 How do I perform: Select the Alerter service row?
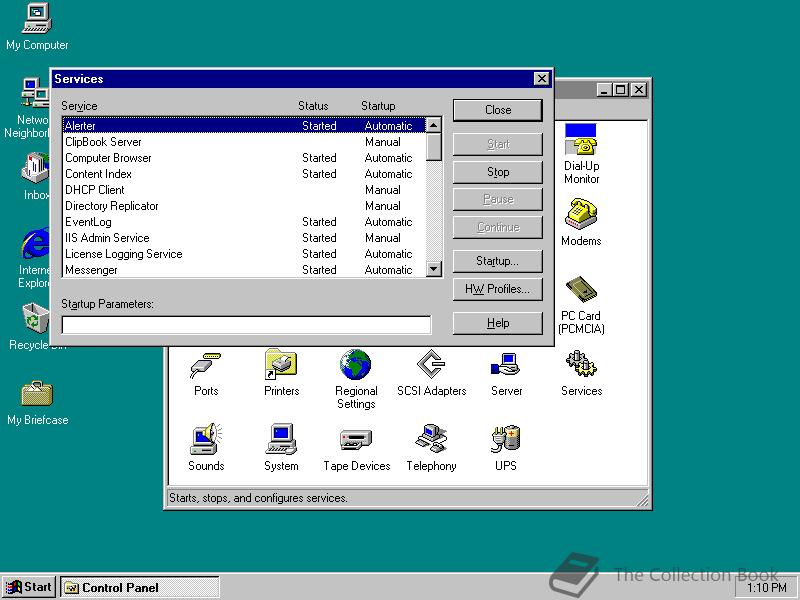tap(244, 126)
